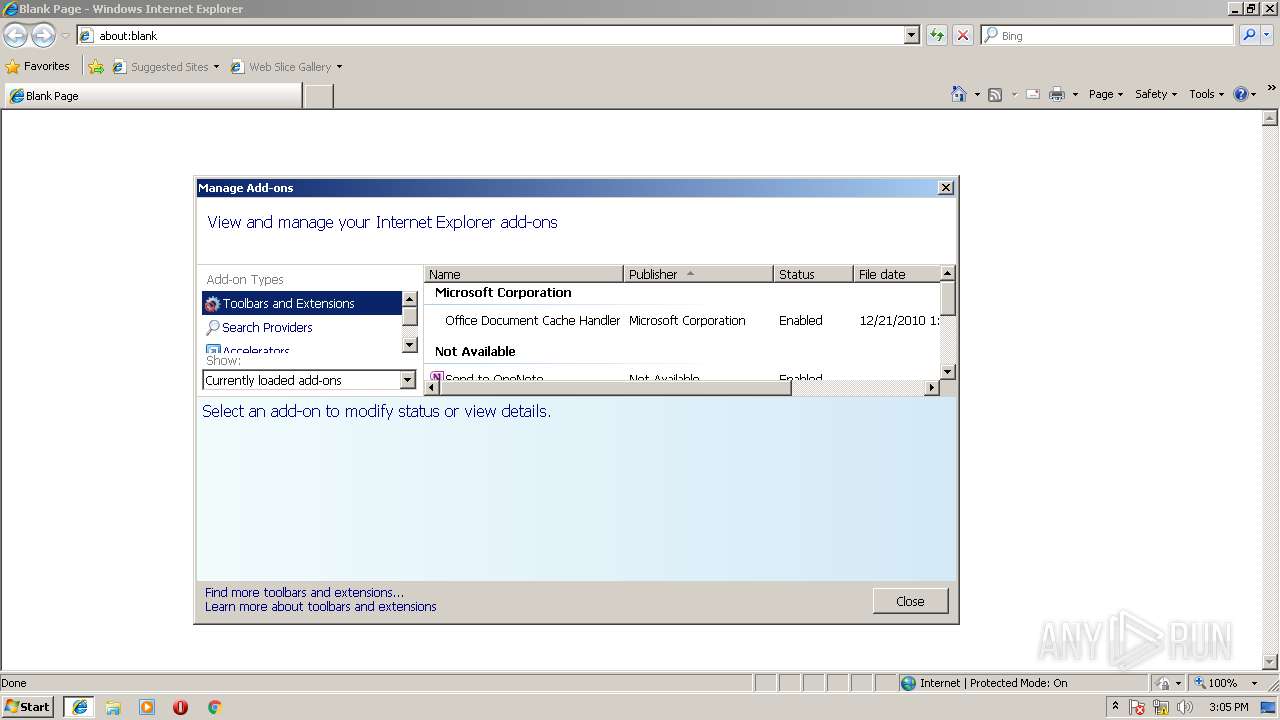Open the Safety menu
This screenshot has width=1280, height=720.
pyautogui.click(x=1155, y=94)
